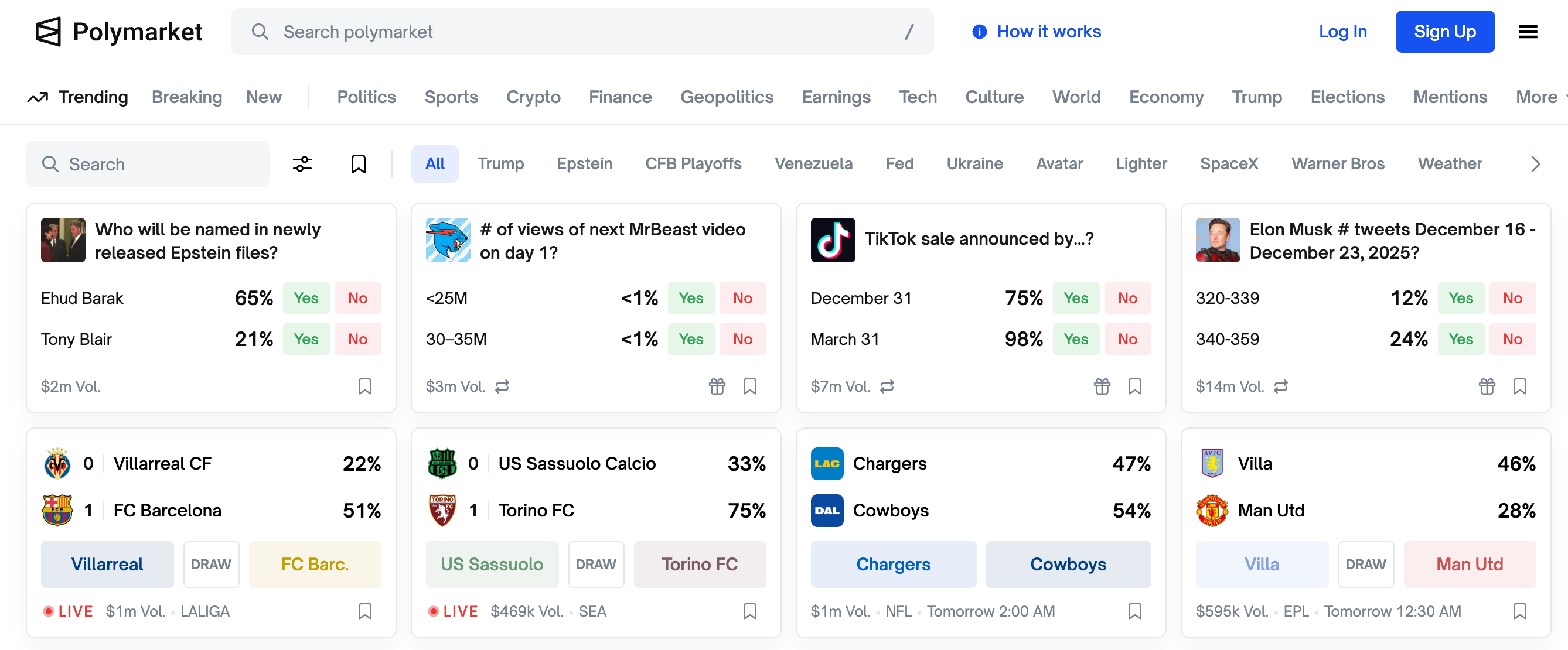Click the info icon beside How it works
This screenshot has height=650, width=1568.
pyautogui.click(x=979, y=32)
